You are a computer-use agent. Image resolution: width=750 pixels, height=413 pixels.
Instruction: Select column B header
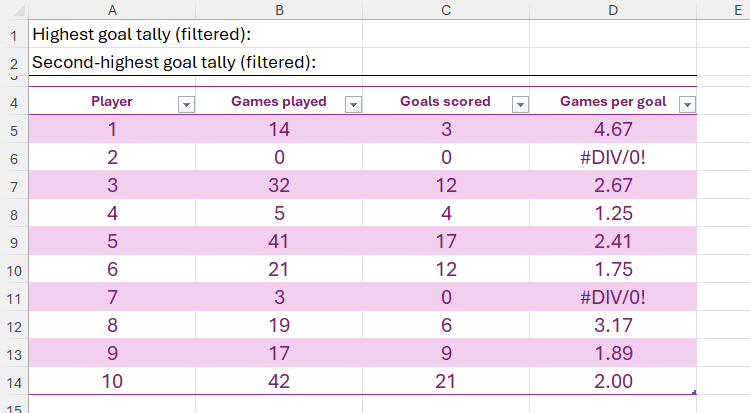[278, 9]
